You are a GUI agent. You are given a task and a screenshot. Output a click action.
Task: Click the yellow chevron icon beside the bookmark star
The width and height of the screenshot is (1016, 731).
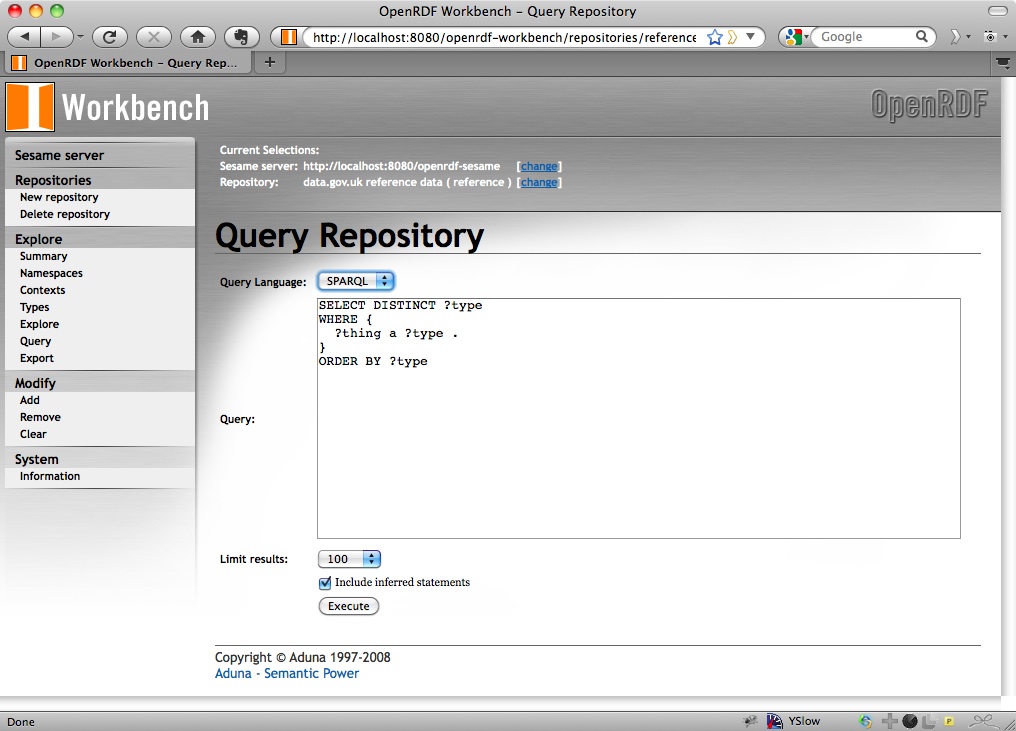(732, 37)
